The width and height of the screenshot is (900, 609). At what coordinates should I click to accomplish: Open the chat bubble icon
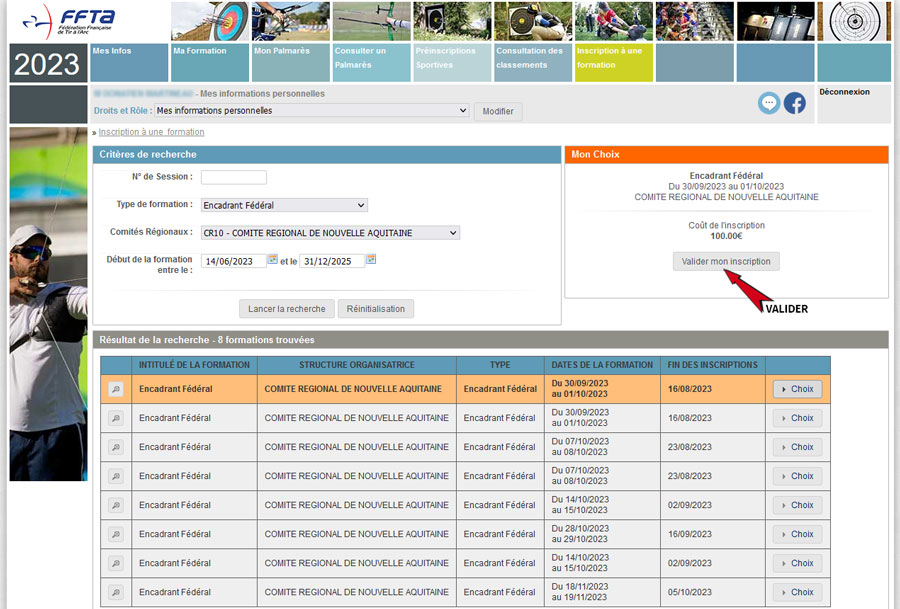[x=768, y=103]
